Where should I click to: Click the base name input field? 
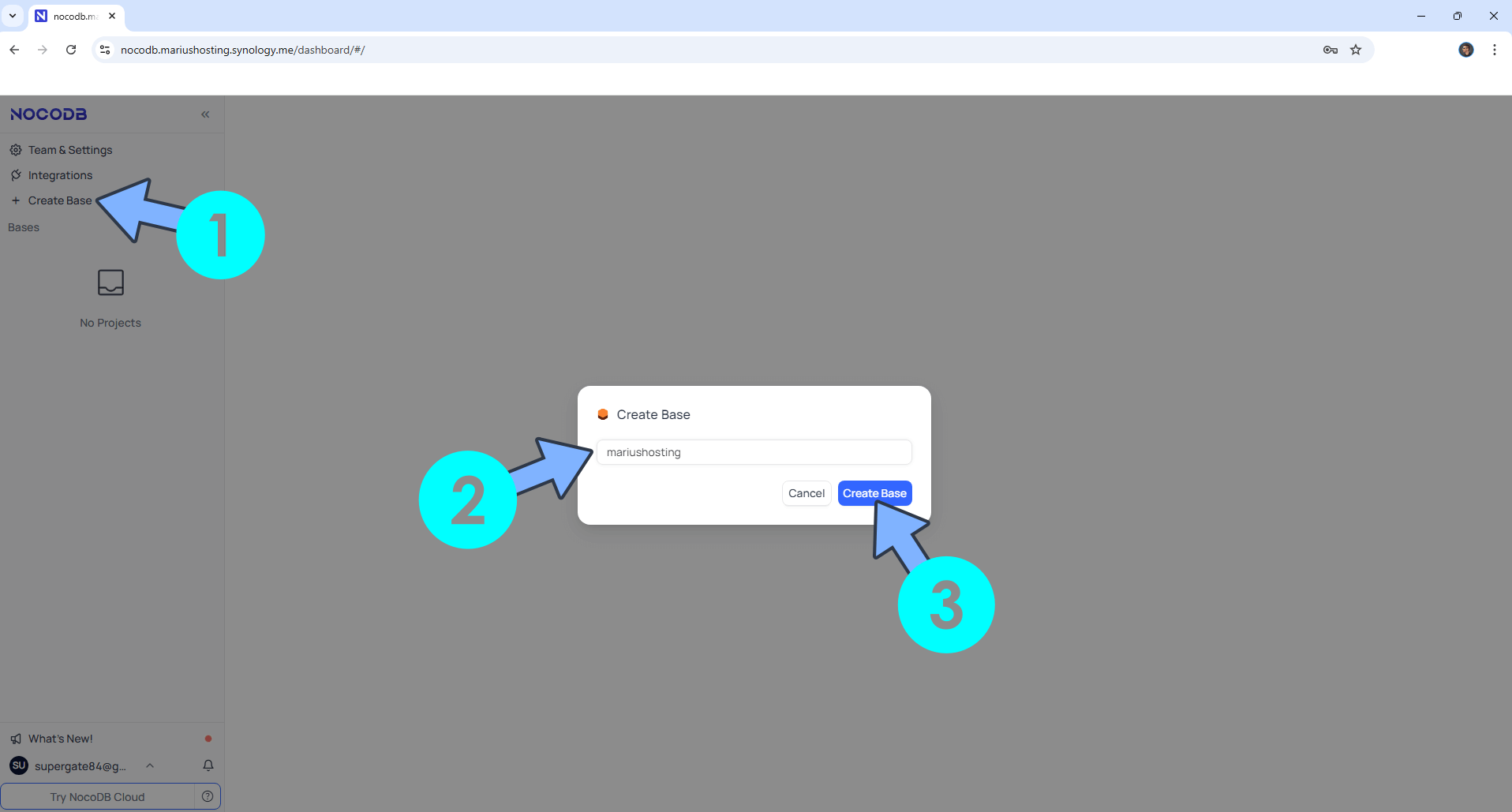pos(754,452)
